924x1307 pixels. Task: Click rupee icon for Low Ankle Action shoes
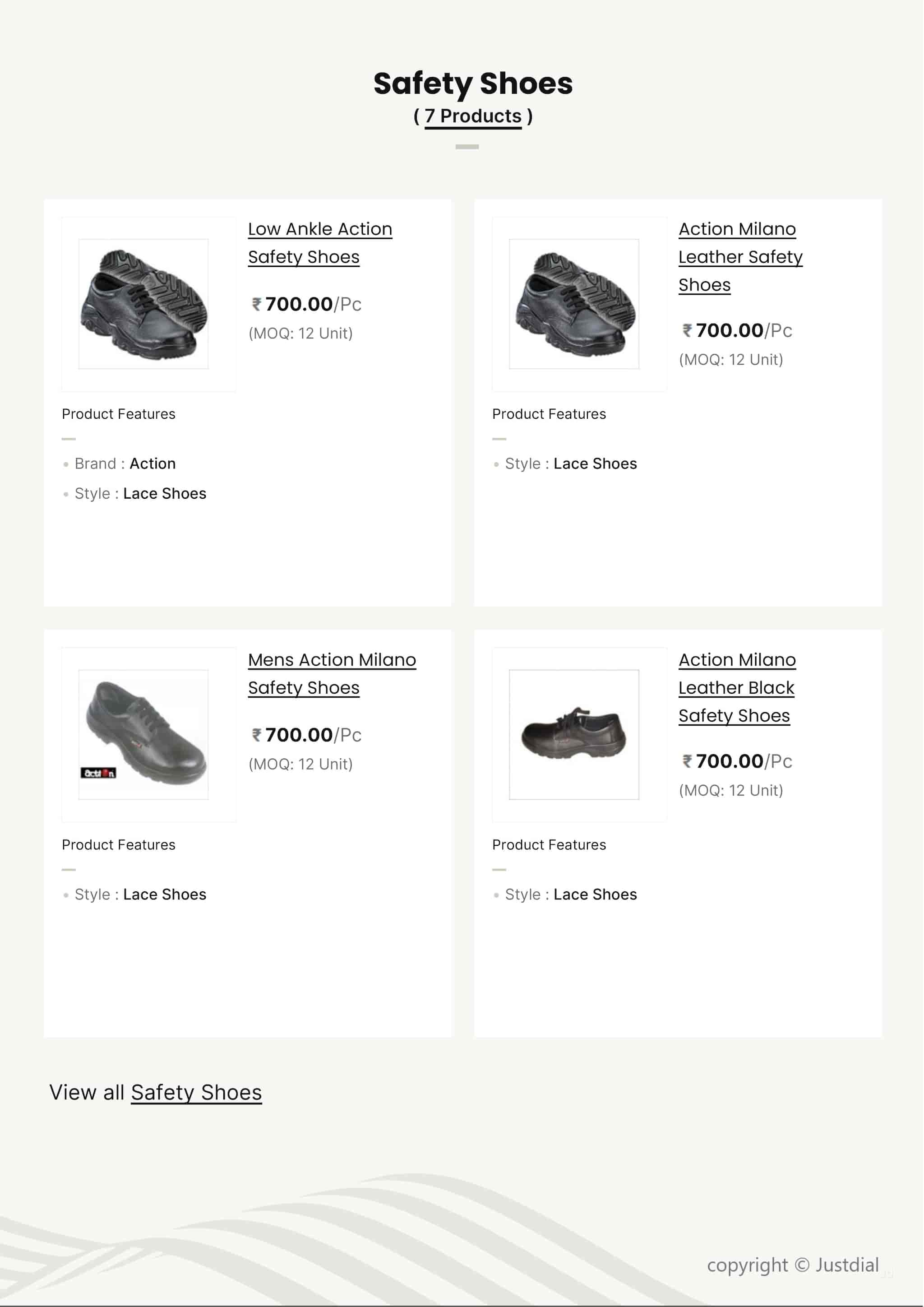(257, 305)
